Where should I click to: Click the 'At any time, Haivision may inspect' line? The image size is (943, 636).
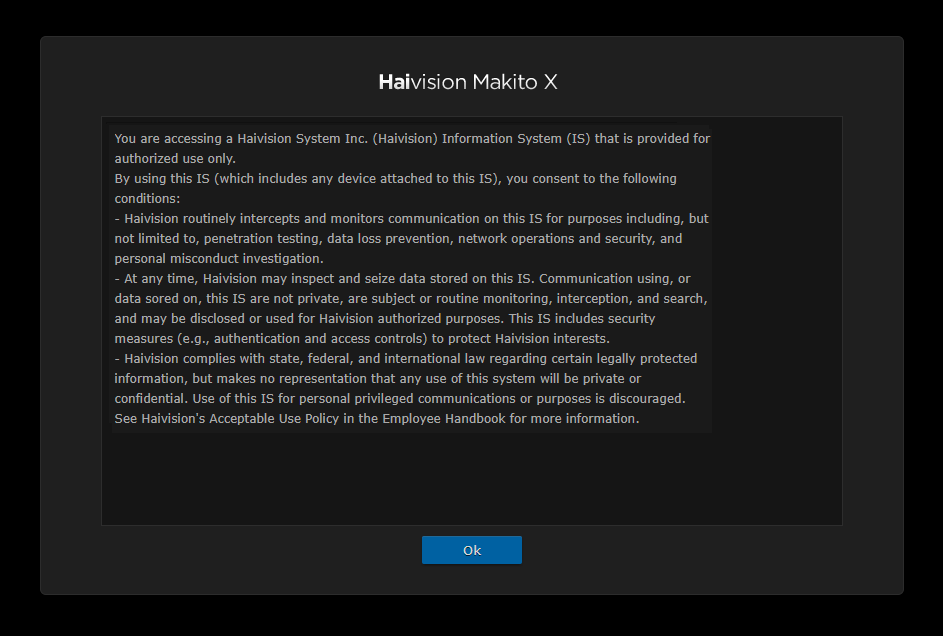(402, 278)
